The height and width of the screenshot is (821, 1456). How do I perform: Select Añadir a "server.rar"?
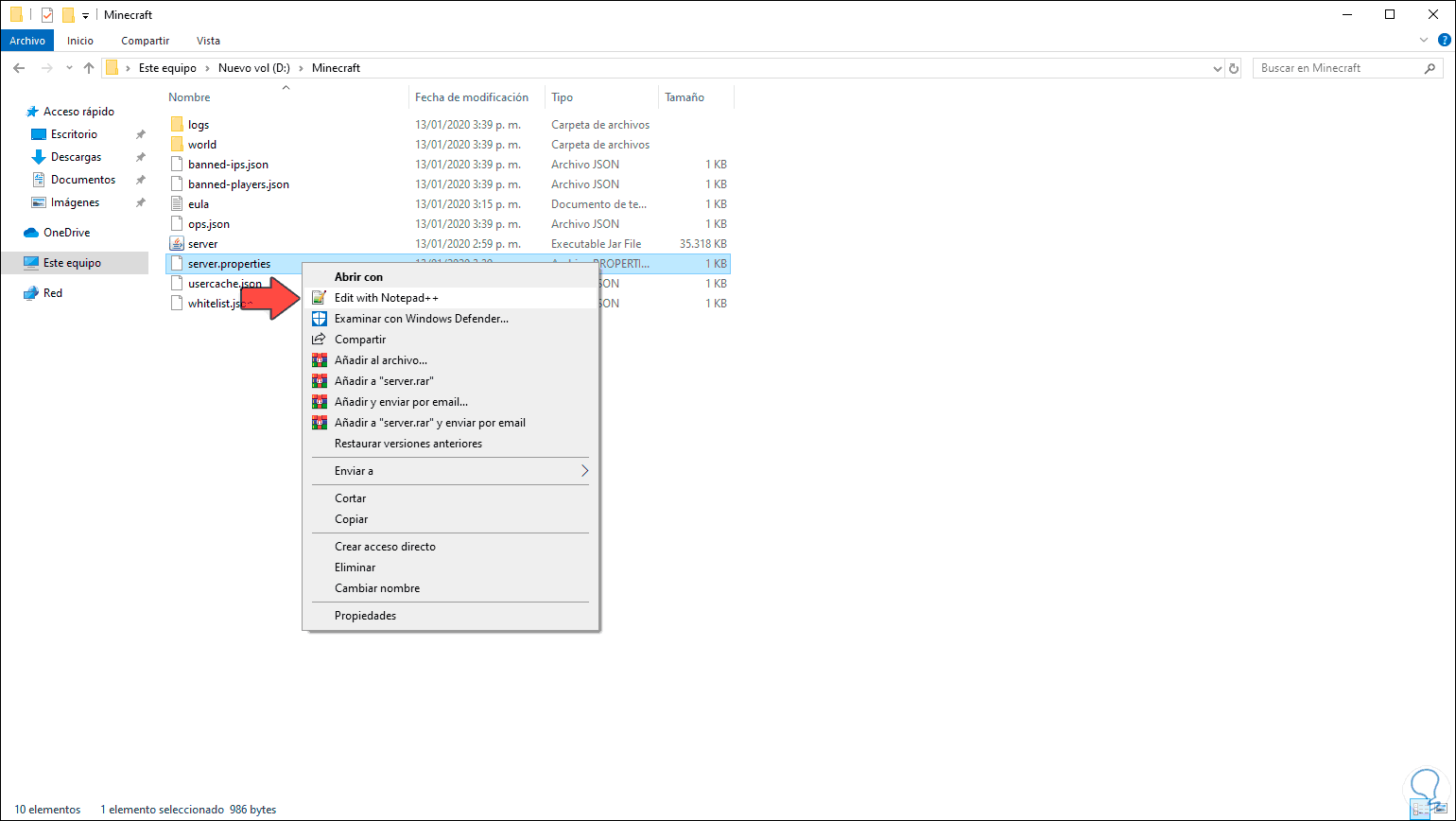point(450,381)
